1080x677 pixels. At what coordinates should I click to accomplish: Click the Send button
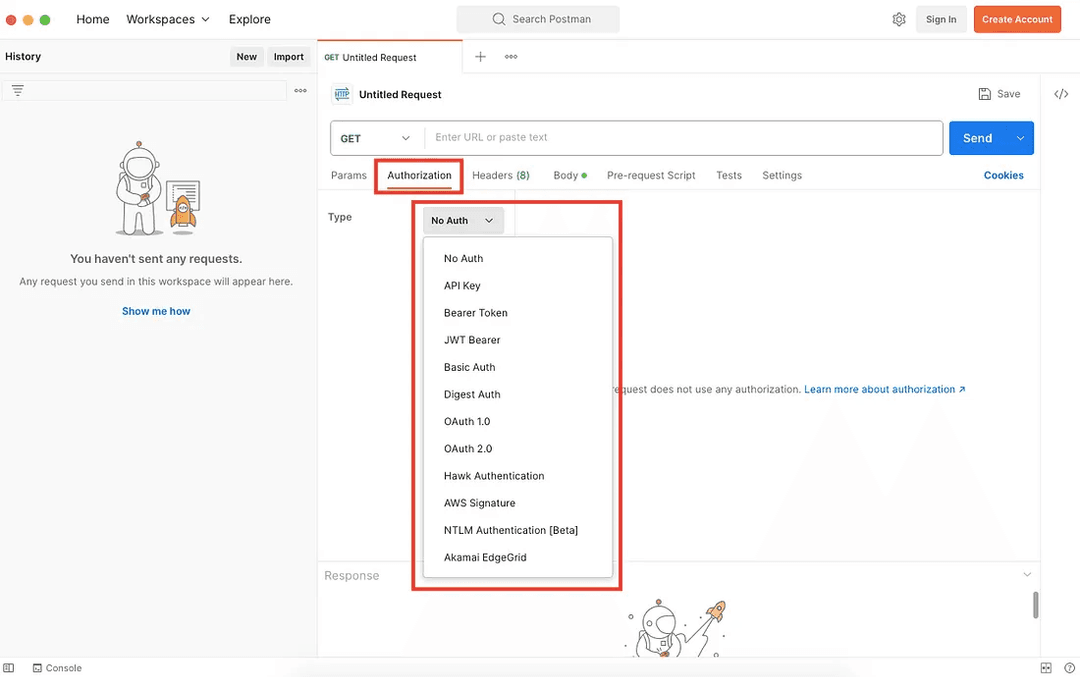[977, 138]
